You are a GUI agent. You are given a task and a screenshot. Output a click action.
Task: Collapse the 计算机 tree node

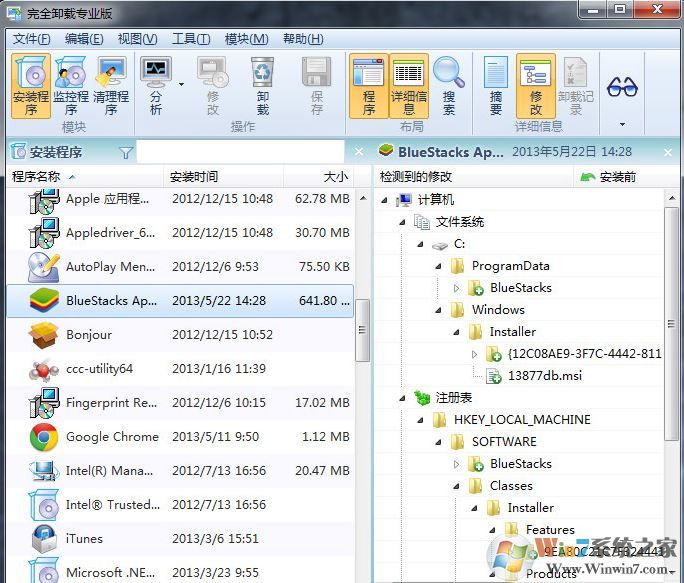(385, 200)
